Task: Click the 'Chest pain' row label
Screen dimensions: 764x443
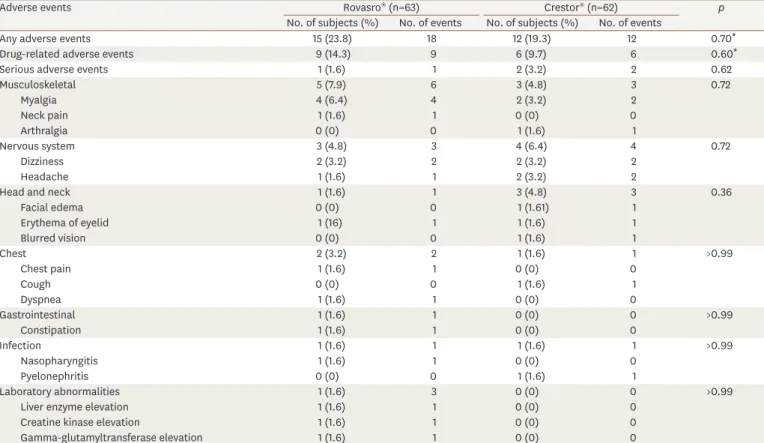Action: click(45, 269)
